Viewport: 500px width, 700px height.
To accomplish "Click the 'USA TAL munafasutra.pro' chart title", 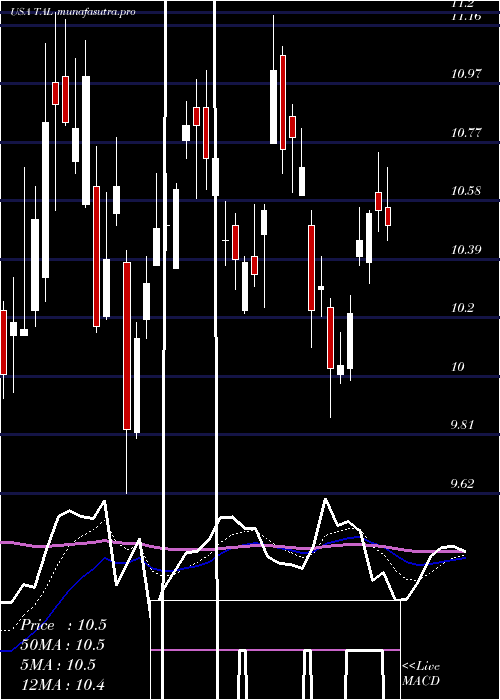I will pyautogui.click(x=74, y=12).
